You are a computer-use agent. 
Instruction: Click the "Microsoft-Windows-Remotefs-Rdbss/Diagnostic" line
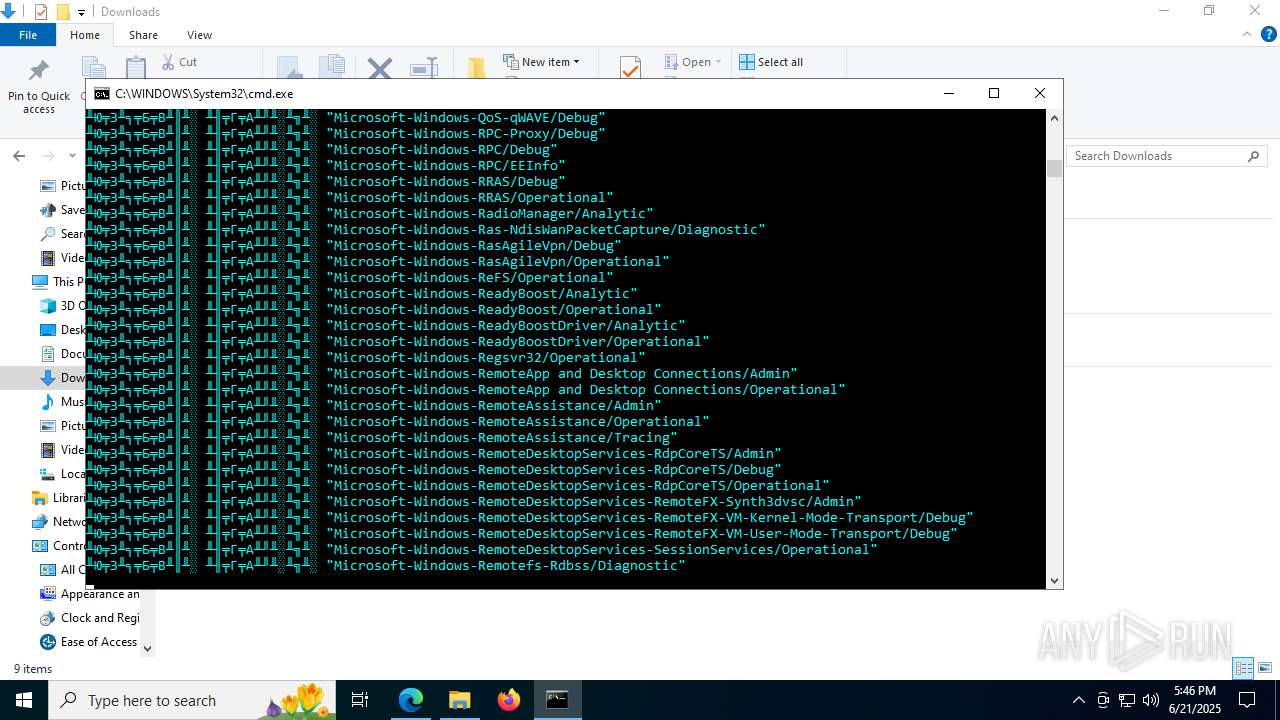click(506, 565)
